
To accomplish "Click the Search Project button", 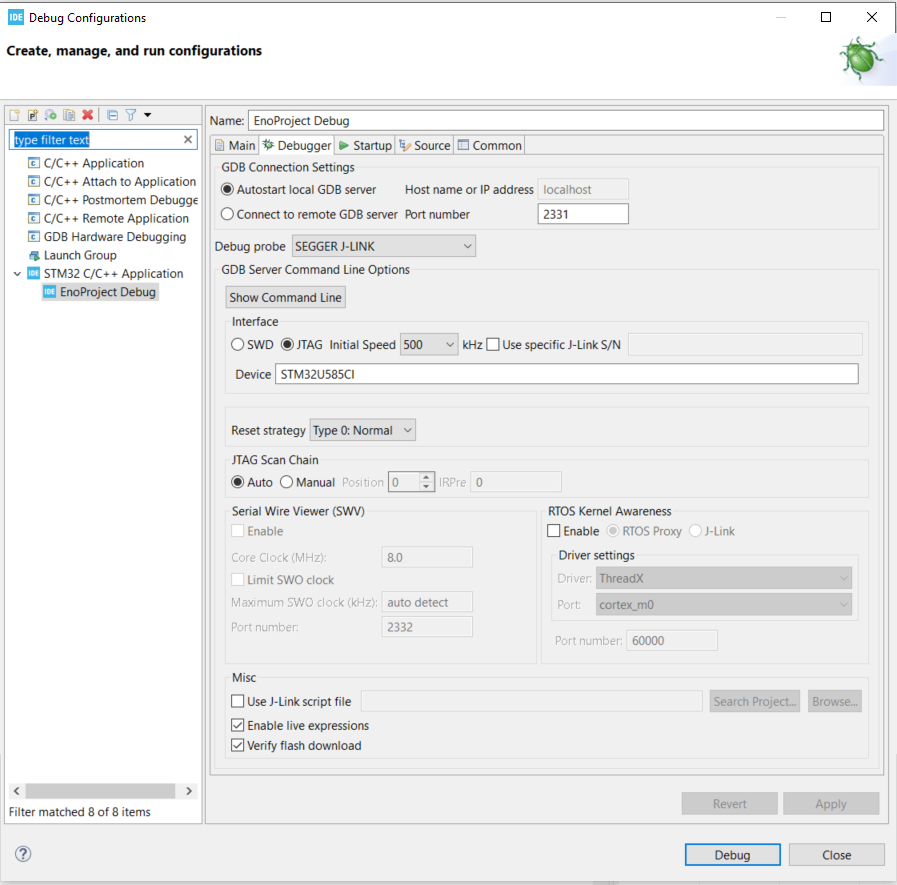I will point(755,701).
